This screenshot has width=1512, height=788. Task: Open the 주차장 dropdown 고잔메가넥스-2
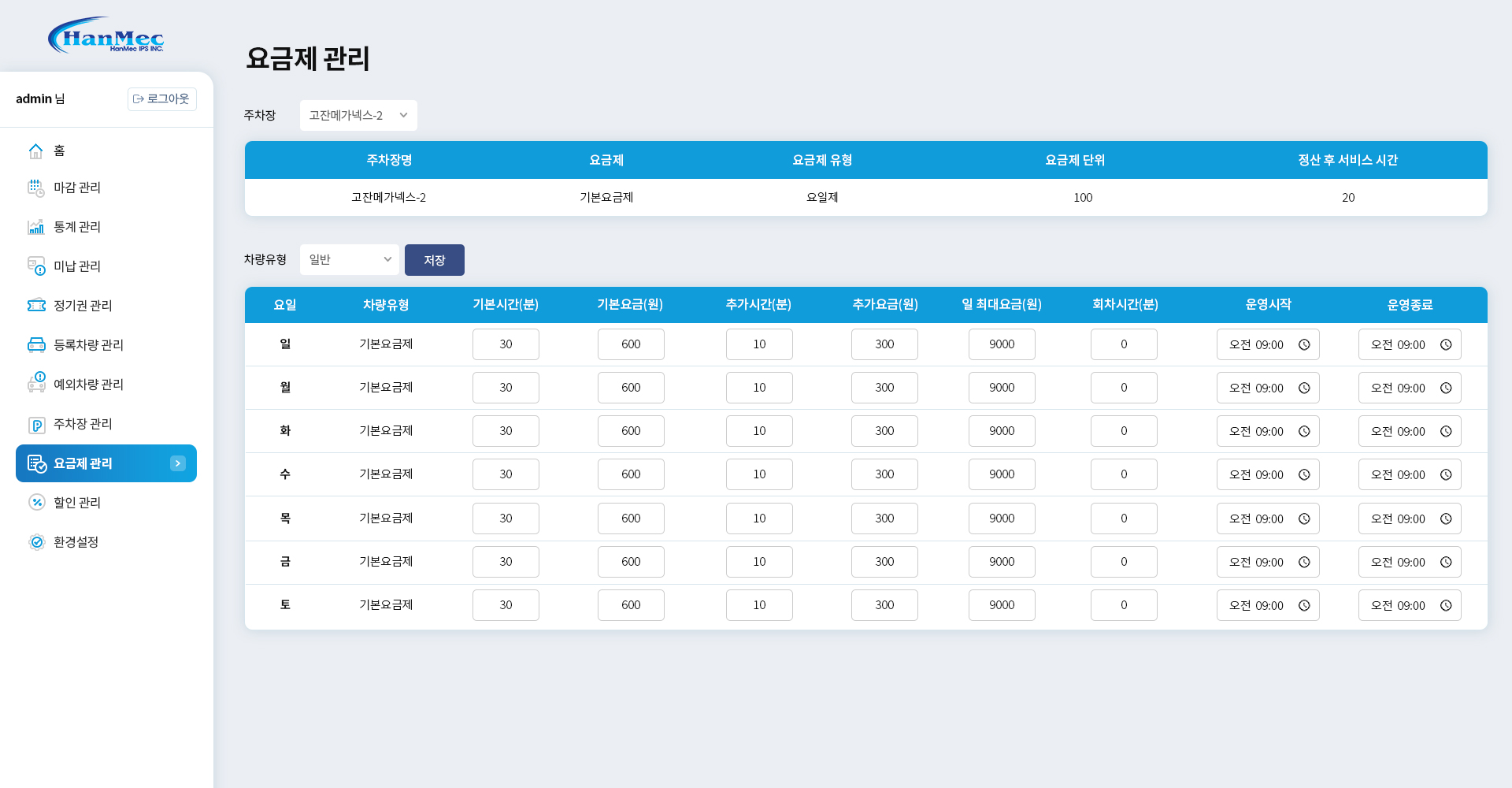pos(358,115)
